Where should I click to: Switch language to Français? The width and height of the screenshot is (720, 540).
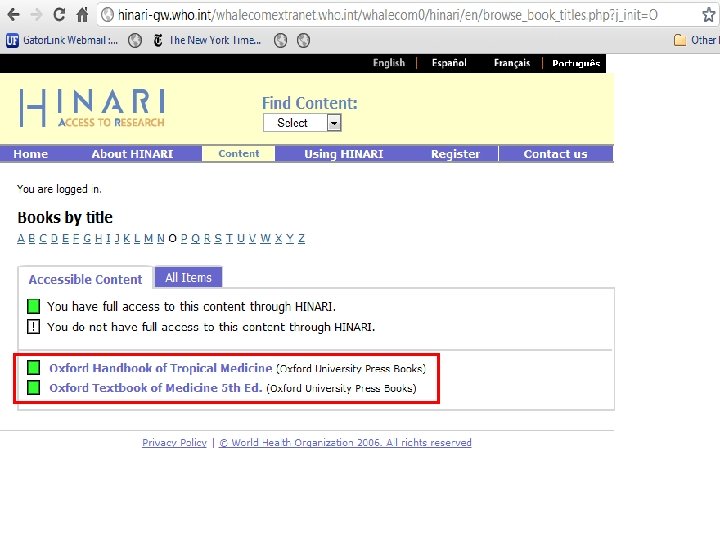pyautogui.click(x=512, y=63)
